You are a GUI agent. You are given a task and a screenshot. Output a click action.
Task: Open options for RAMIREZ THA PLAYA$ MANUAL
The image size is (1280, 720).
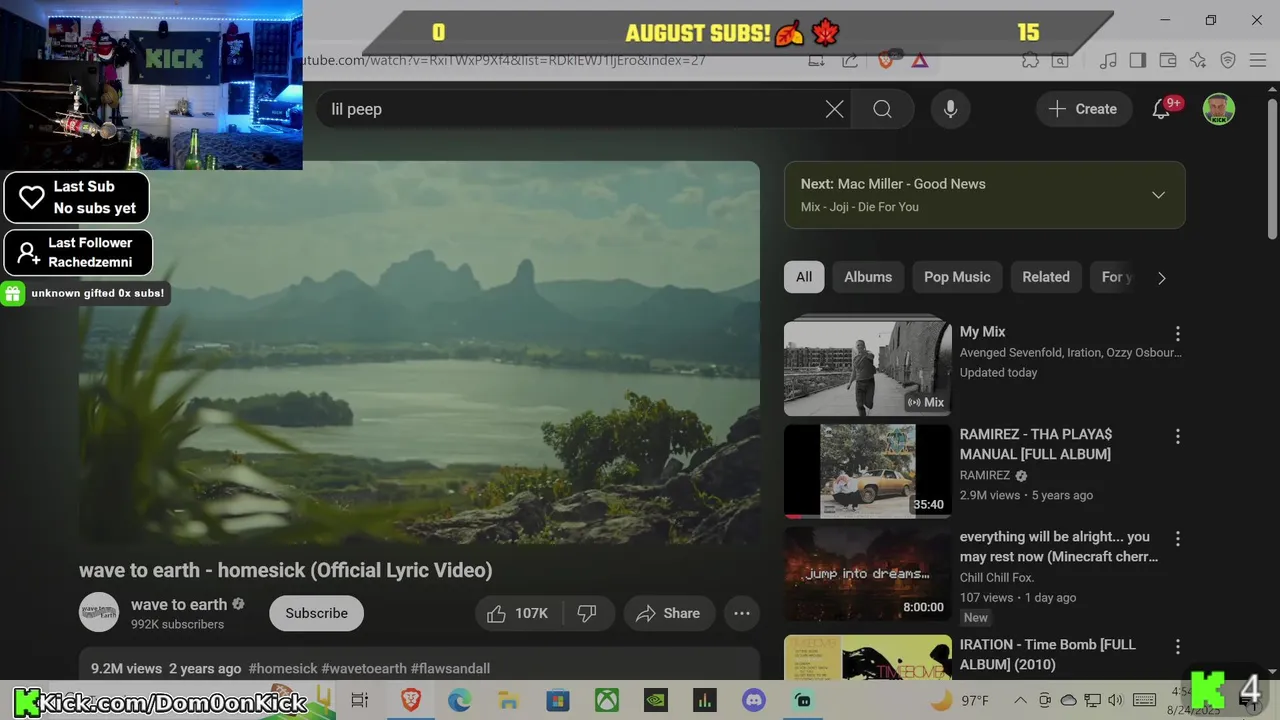pyautogui.click(x=1177, y=436)
